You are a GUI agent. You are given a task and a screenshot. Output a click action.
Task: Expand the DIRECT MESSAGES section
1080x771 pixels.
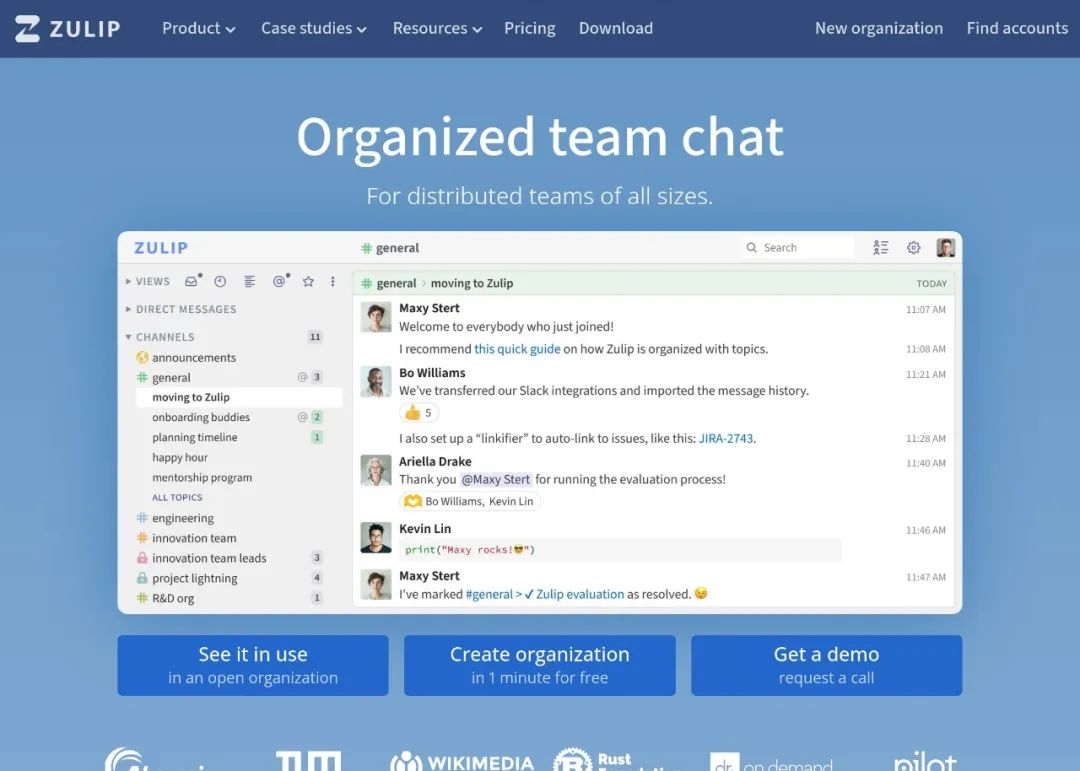(x=180, y=309)
